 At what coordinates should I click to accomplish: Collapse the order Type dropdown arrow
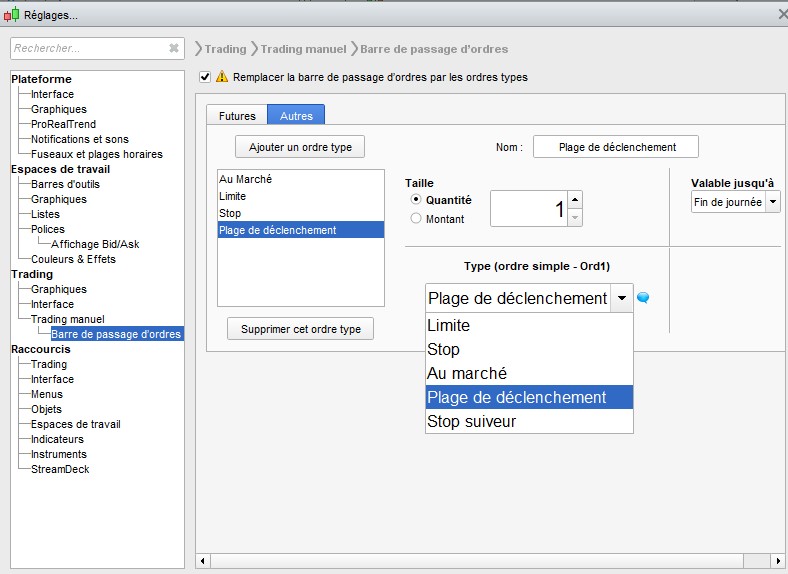point(622,298)
